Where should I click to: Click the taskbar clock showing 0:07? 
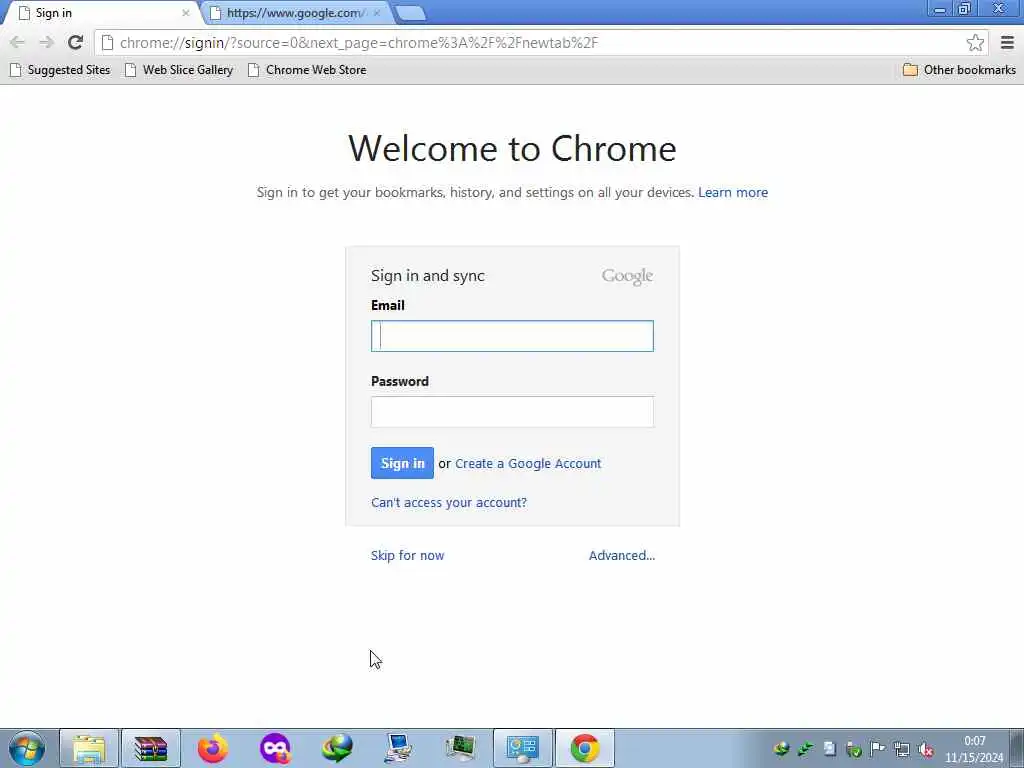tap(974, 749)
